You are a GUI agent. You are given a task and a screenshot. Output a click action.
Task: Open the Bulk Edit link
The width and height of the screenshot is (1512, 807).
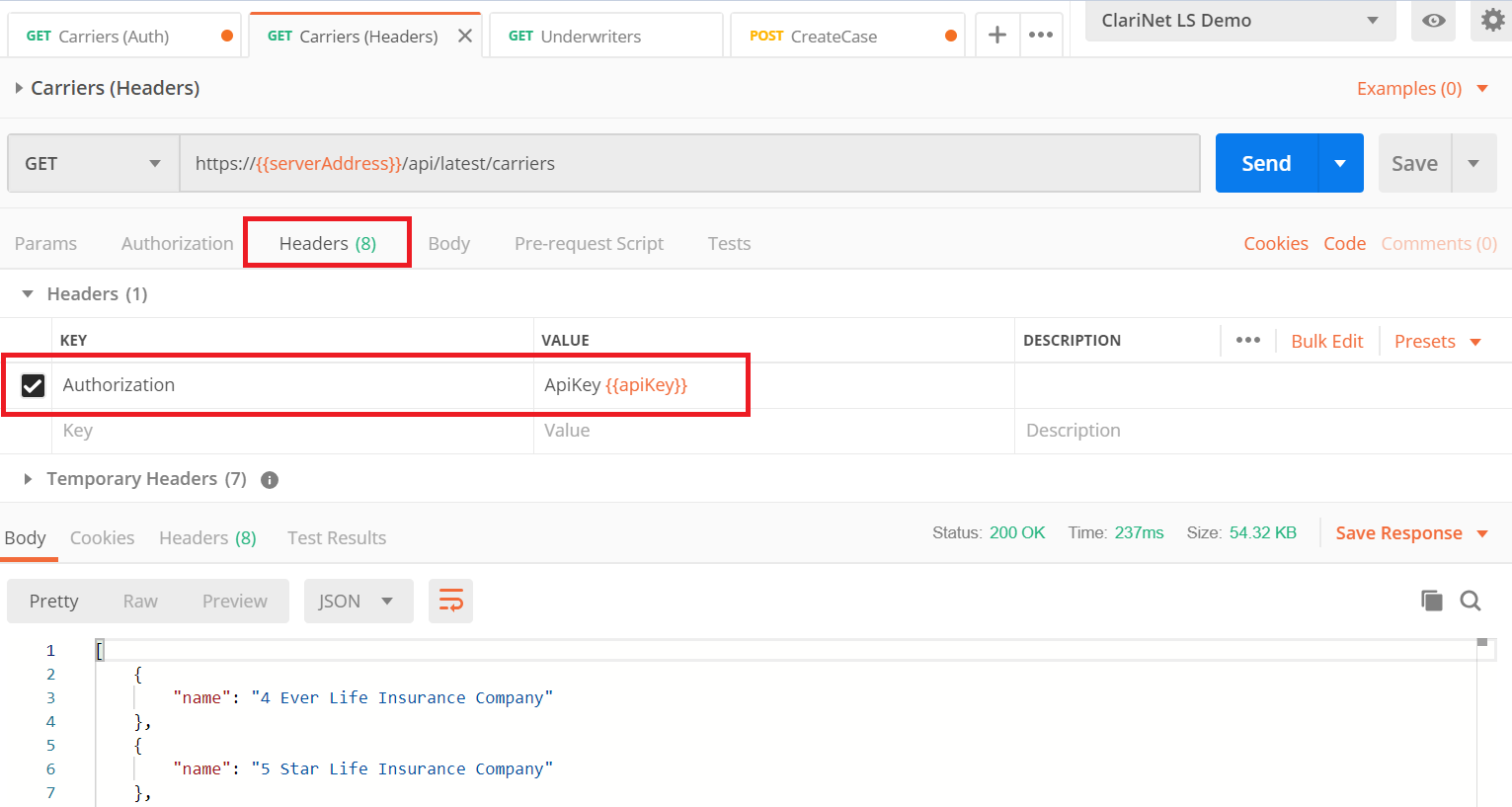tap(1326, 341)
